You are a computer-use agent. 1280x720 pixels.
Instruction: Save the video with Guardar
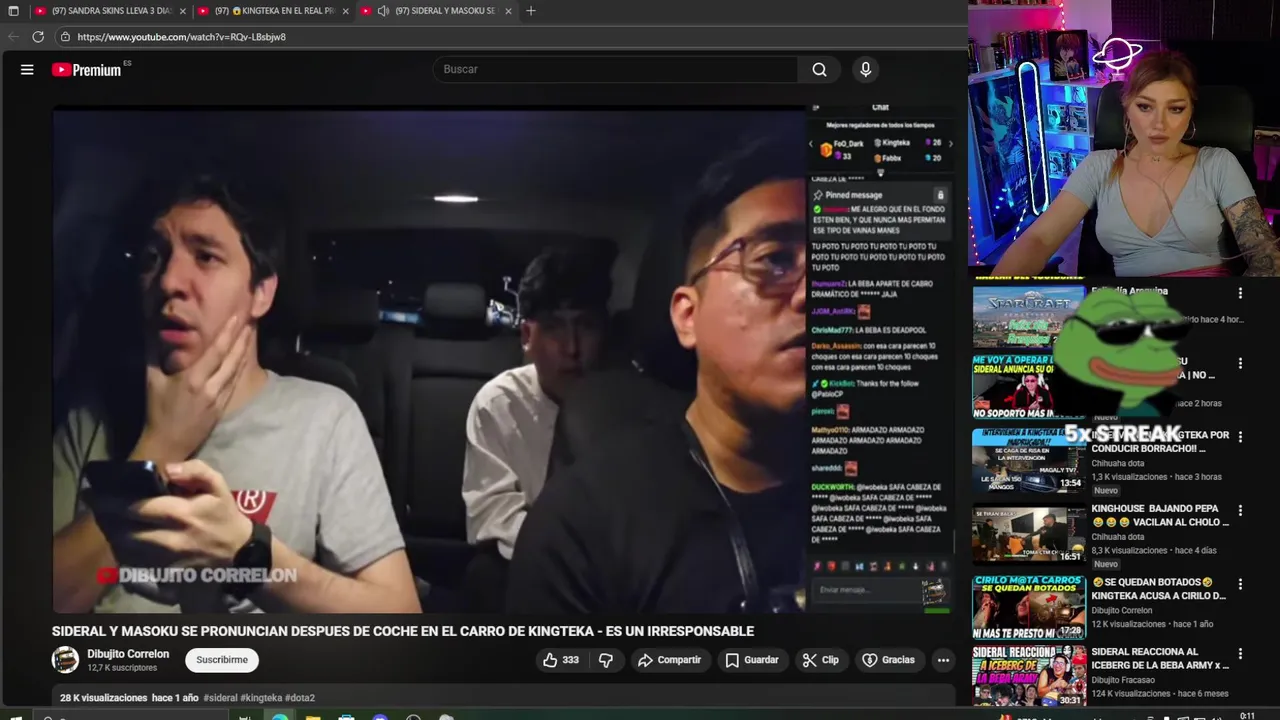(752, 660)
